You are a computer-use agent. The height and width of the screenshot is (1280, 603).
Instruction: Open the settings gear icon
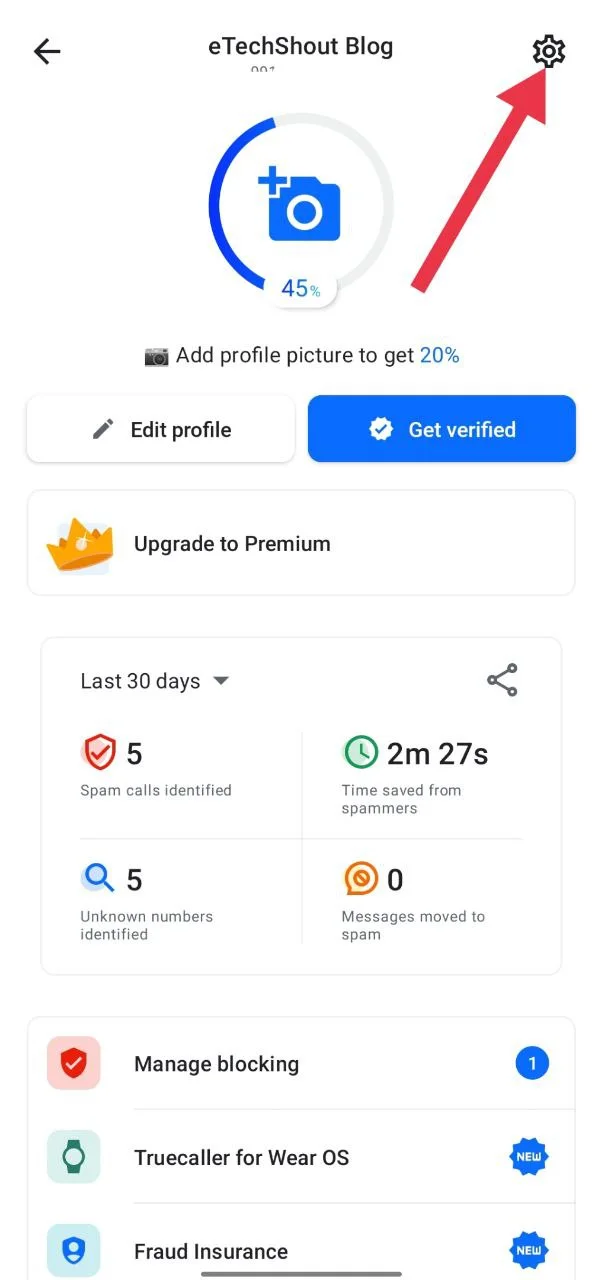click(549, 51)
